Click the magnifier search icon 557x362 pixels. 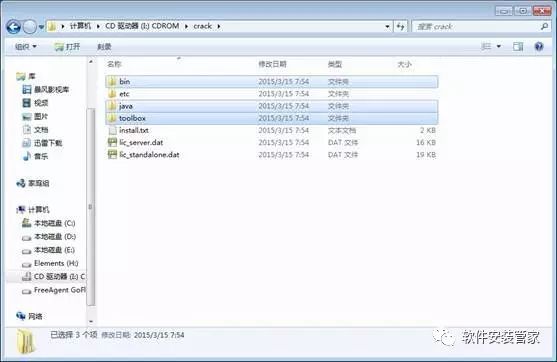(544, 26)
